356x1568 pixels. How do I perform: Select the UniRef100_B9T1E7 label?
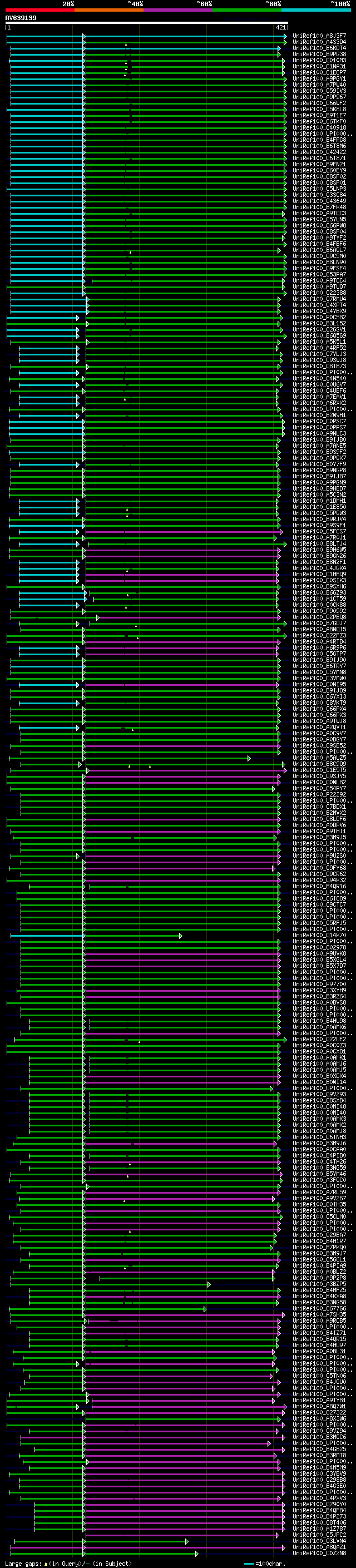(x=319, y=115)
